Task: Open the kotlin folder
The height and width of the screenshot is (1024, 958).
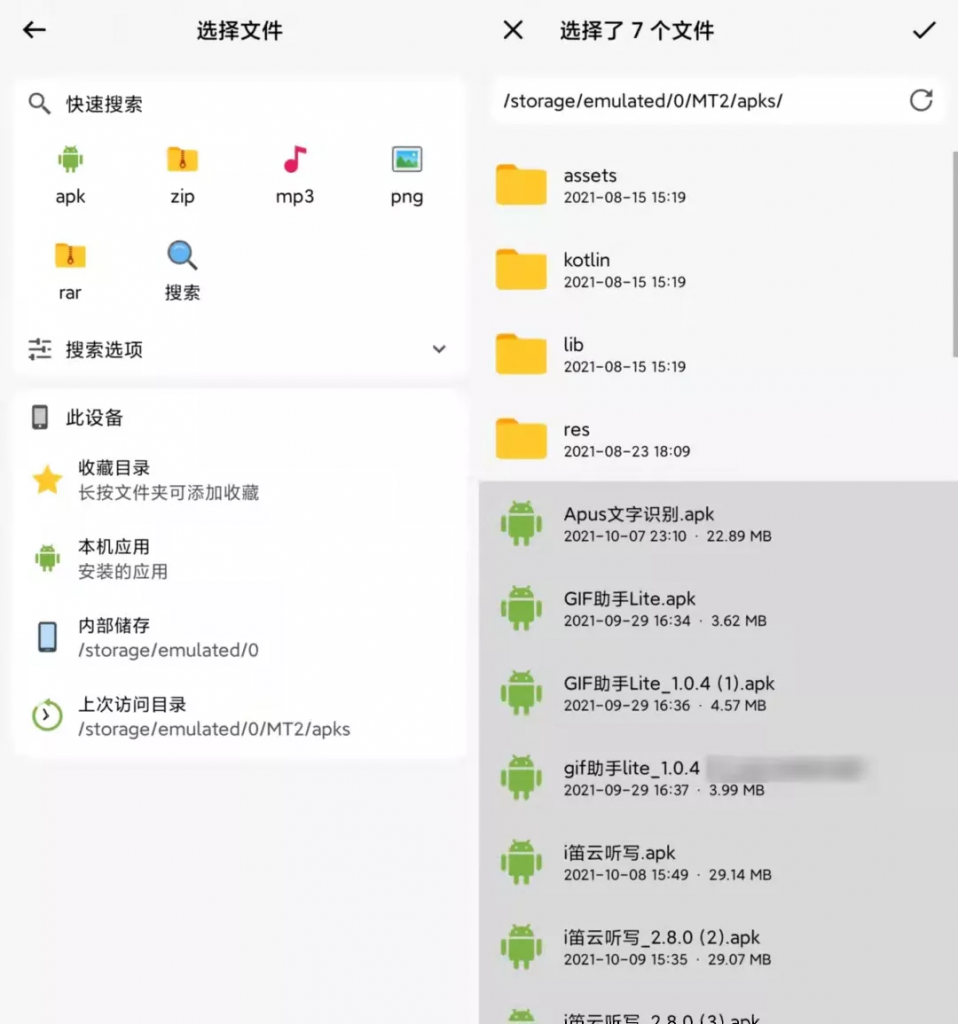Action: [716, 270]
